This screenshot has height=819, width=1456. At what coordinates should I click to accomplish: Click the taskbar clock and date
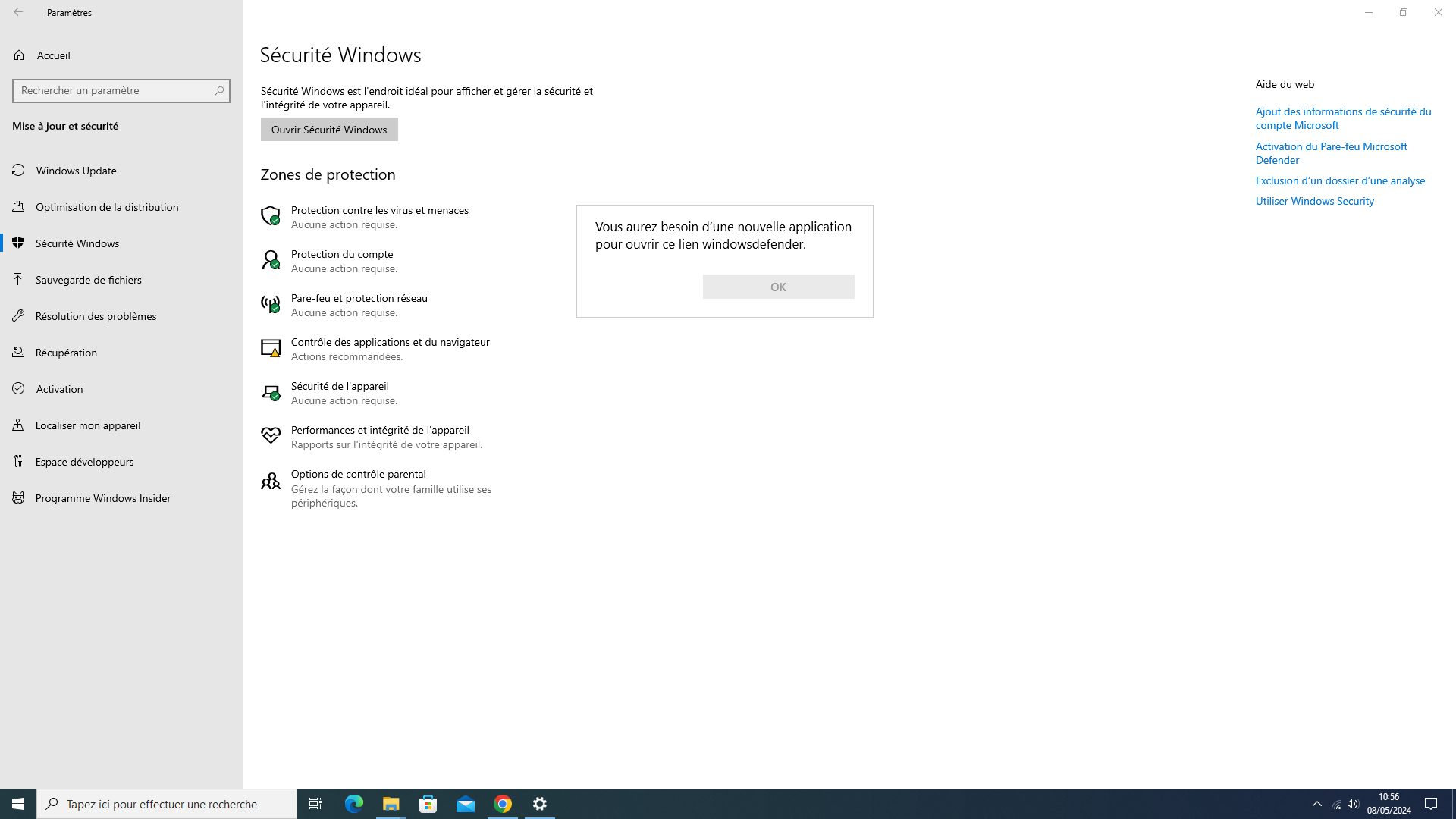pyautogui.click(x=1389, y=804)
